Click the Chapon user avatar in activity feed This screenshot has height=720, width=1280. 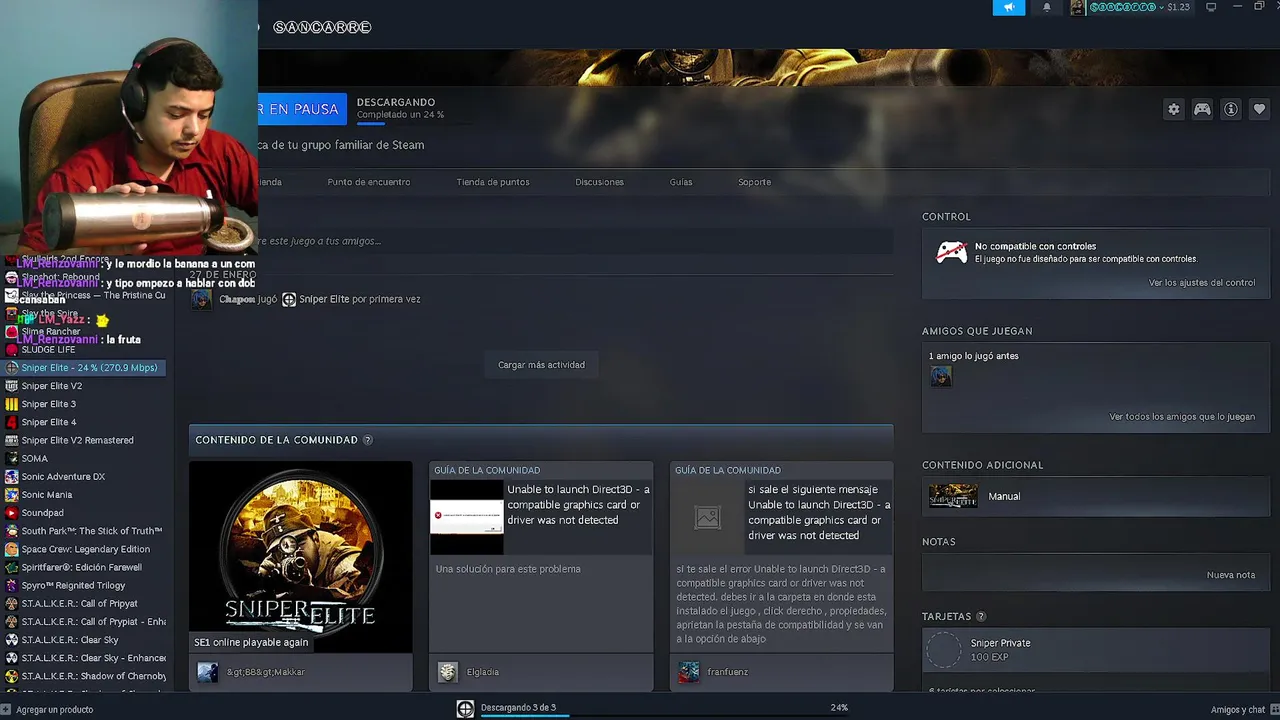click(202, 299)
